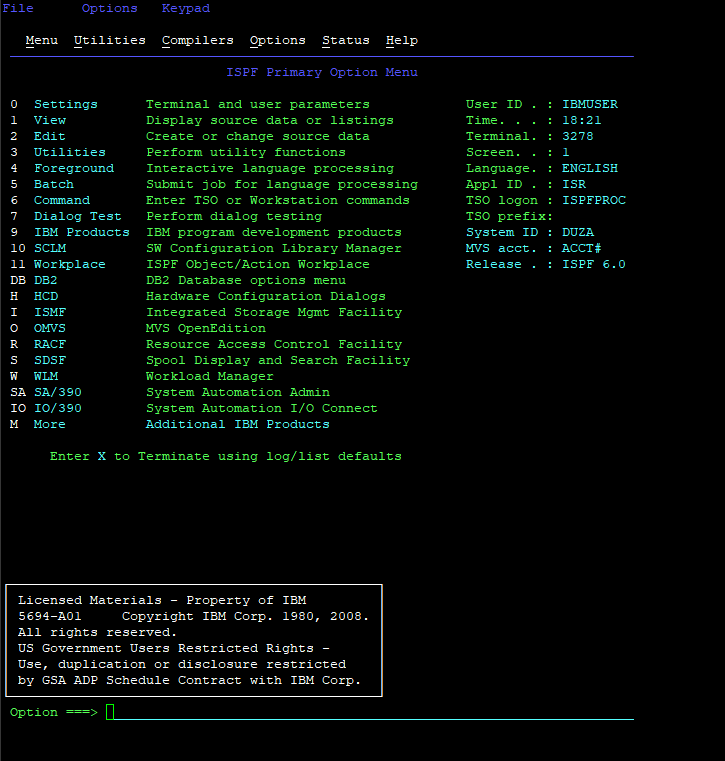Click 'Spool Display and Search Facility' text
This screenshot has height=761, width=725.
pos(278,361)
